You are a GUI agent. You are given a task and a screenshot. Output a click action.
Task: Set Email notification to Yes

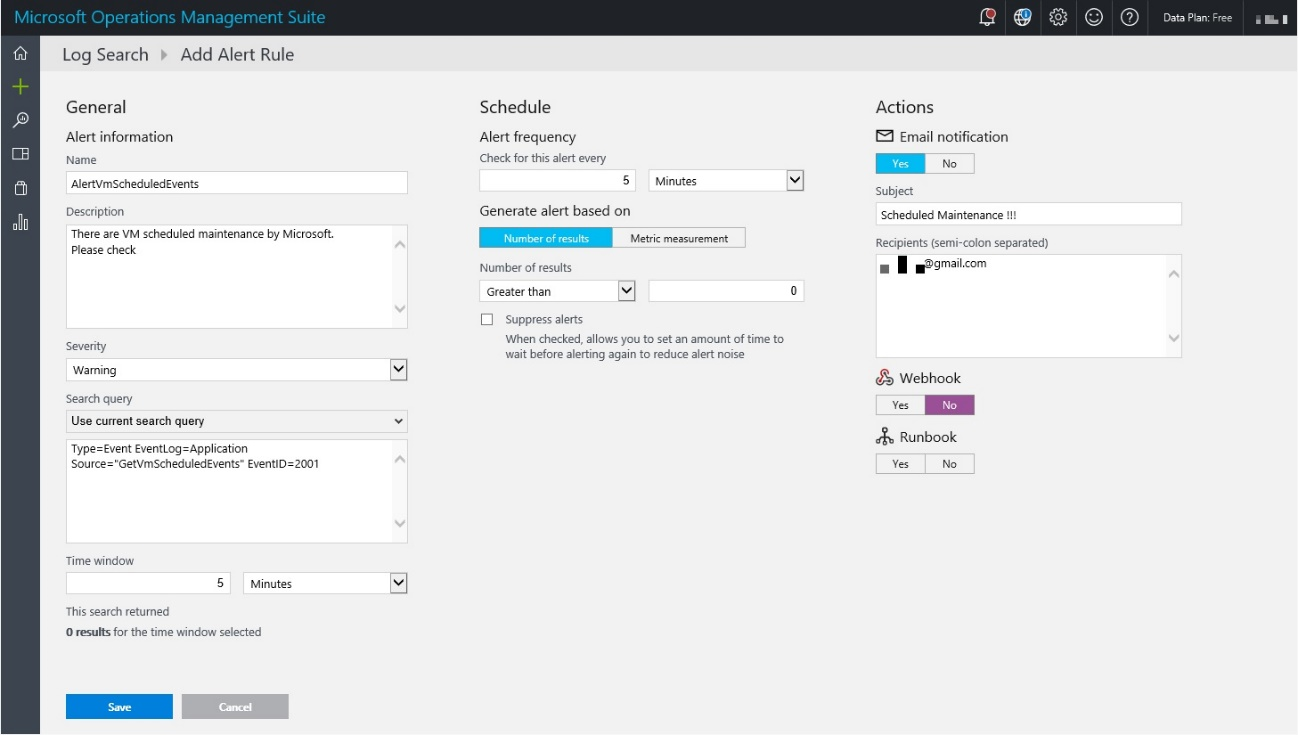click(x=900, y=164)
